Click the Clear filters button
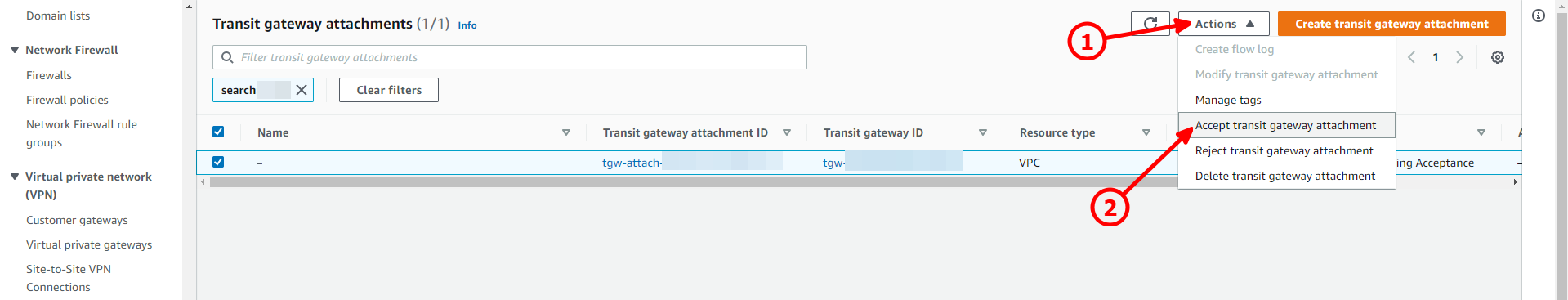Image resolution: width=1568 pixels, height=300 pixels. pyautogui.click(x=389, y=90)
